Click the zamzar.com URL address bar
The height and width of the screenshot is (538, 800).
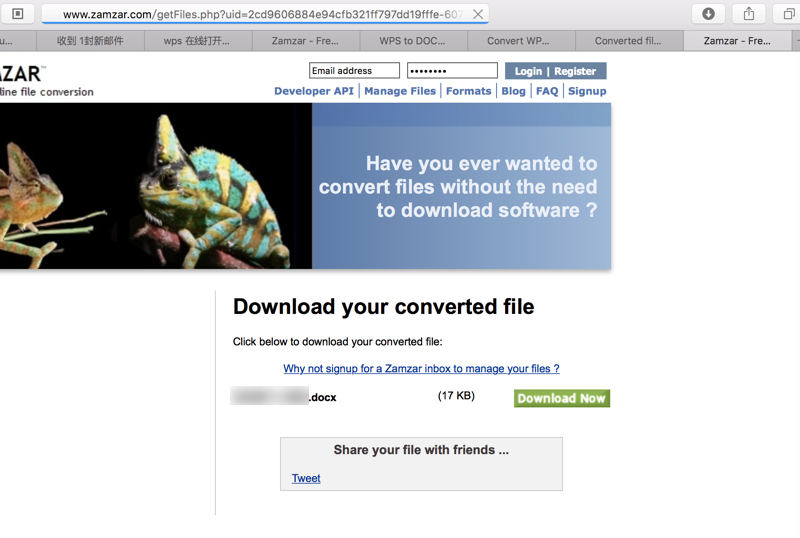[265, 14]
